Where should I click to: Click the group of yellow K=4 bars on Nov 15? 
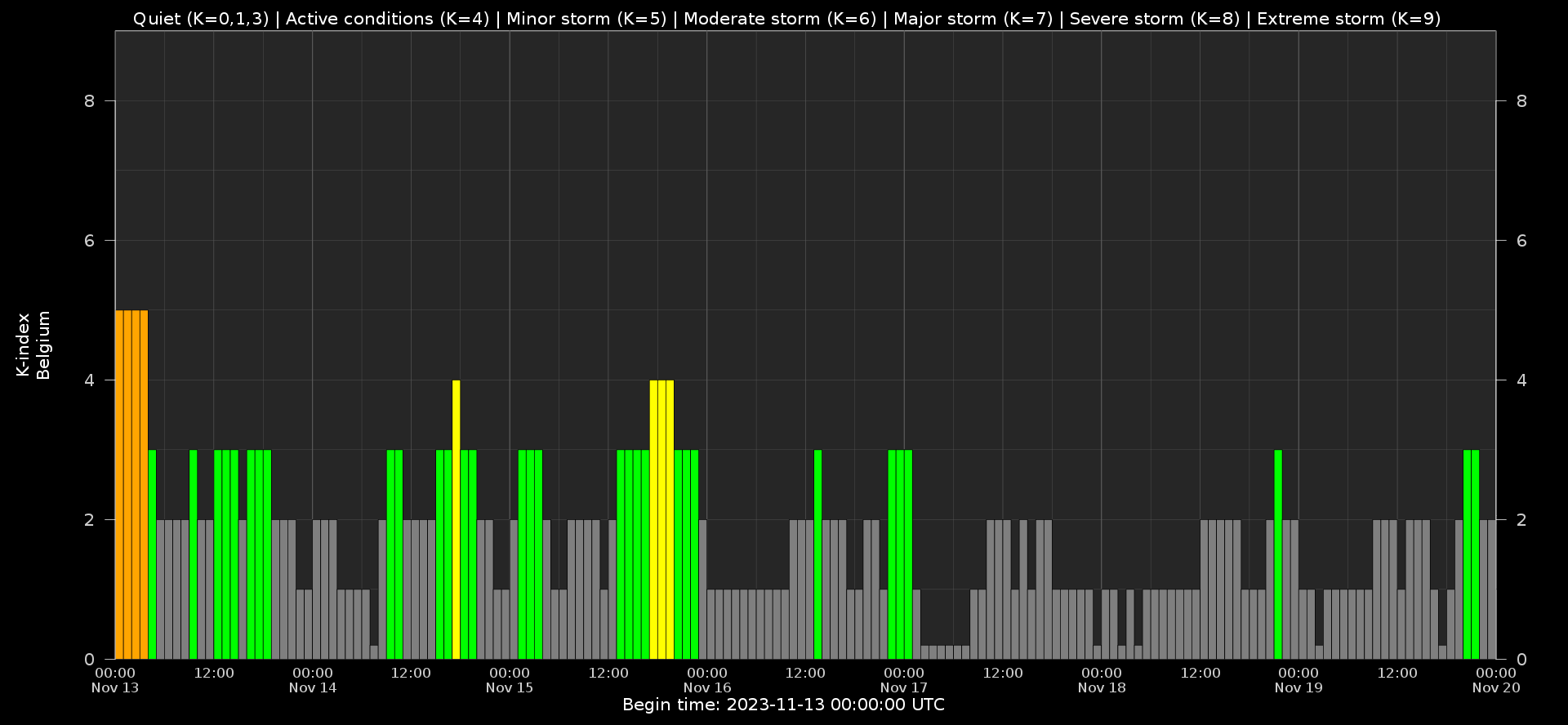coord(661,519)
